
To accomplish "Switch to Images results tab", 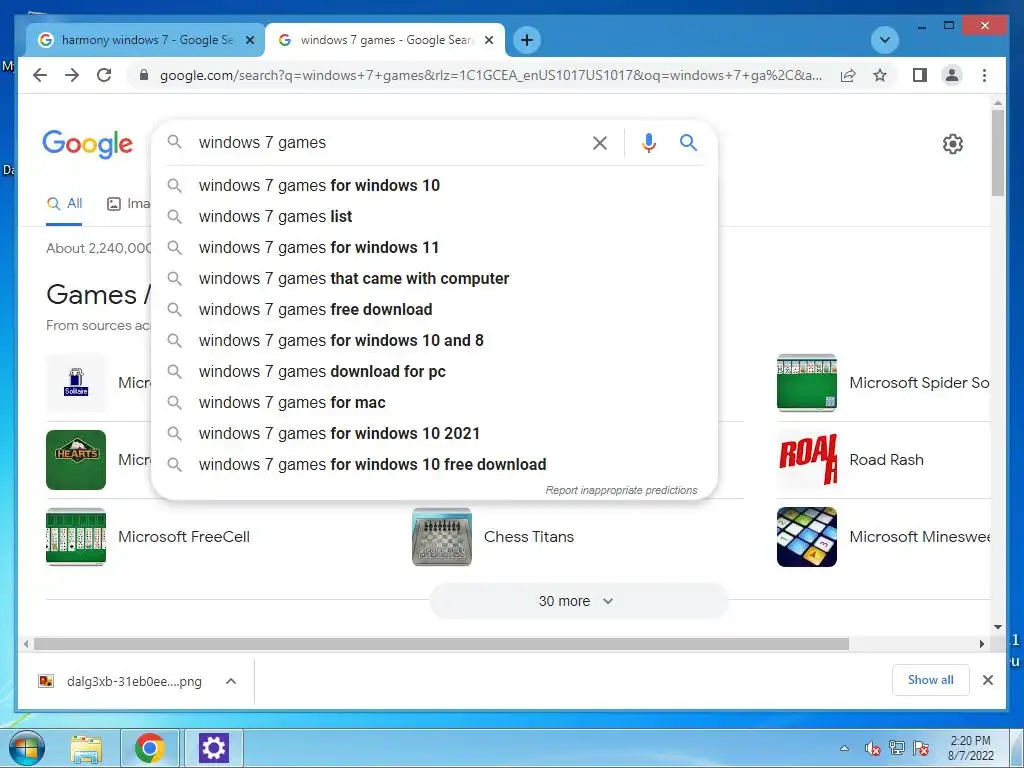I will [x=129, y=204].
